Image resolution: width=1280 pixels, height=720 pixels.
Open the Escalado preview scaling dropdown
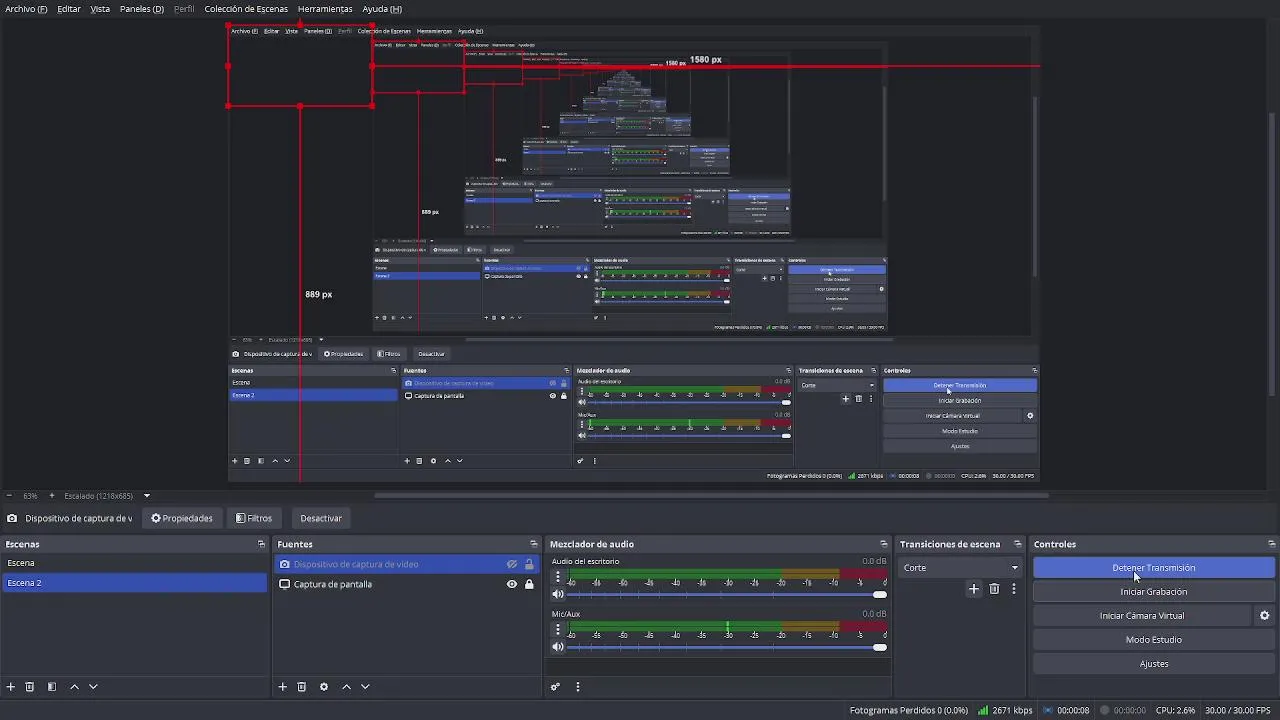(107, 496)
